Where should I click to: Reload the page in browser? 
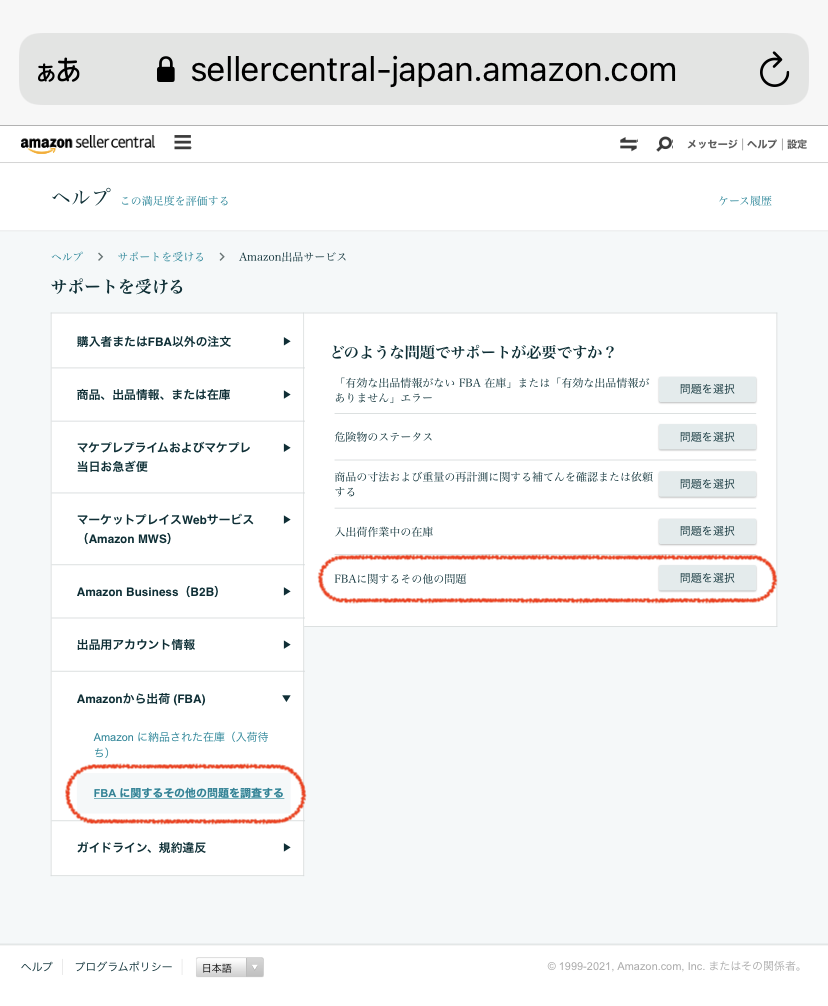coord(774,70)
